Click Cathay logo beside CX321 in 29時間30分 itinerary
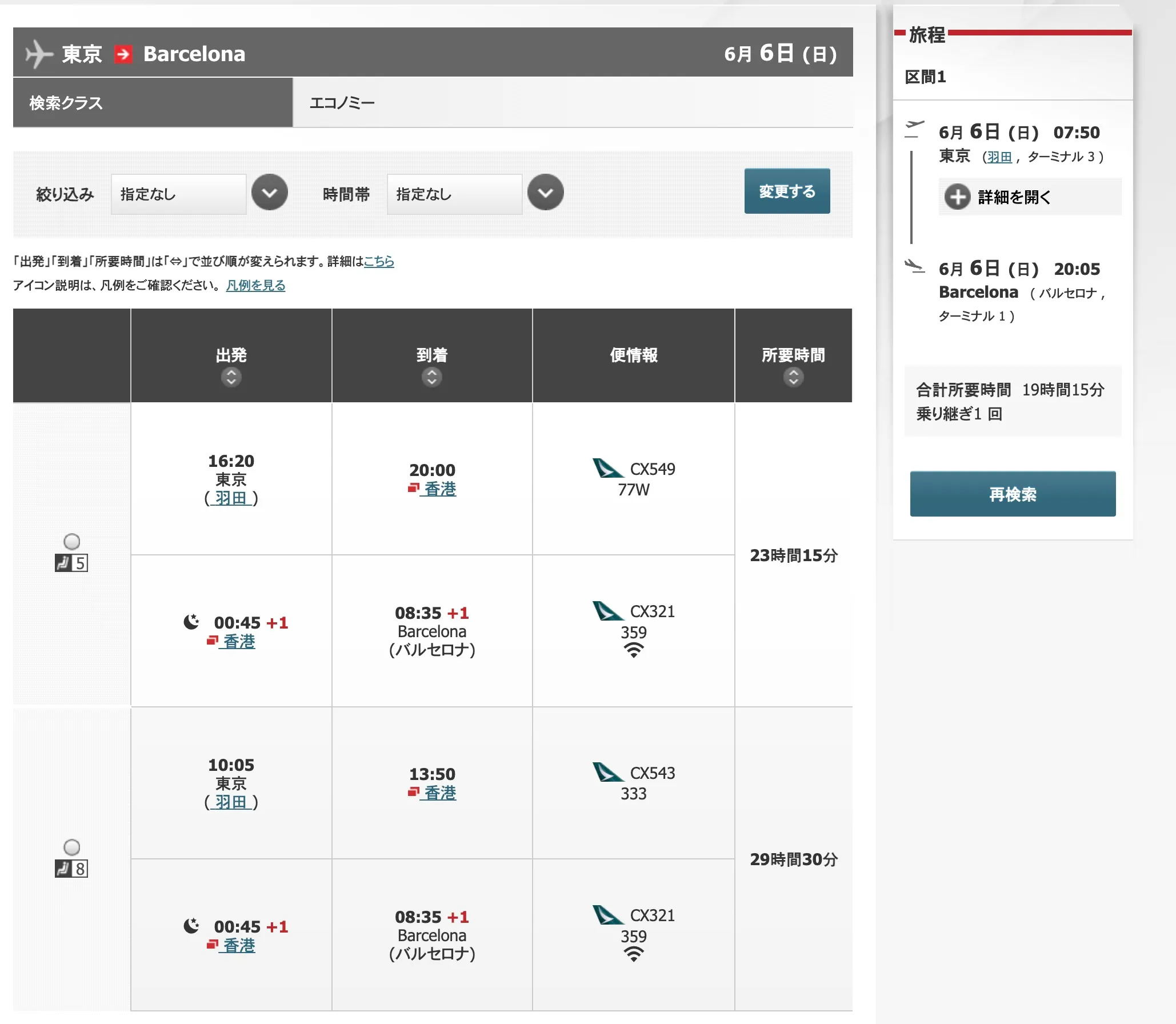1176x1024 pixels. pos(608,915)
